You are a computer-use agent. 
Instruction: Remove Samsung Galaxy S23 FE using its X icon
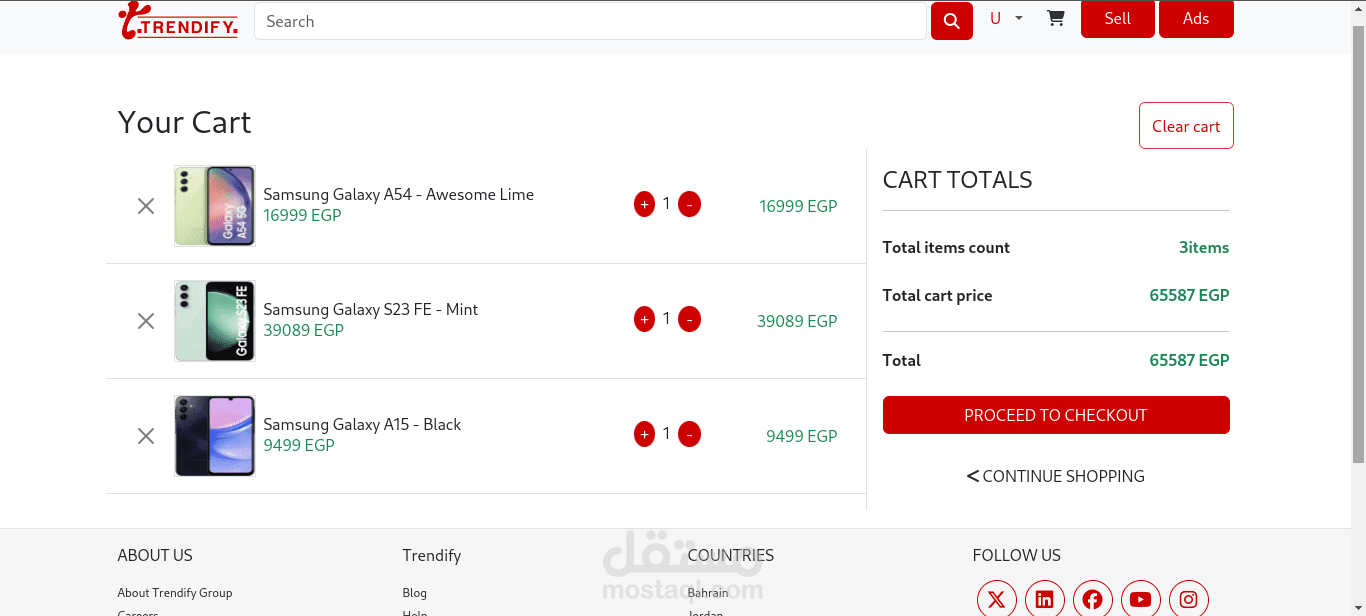pos(146,321)
